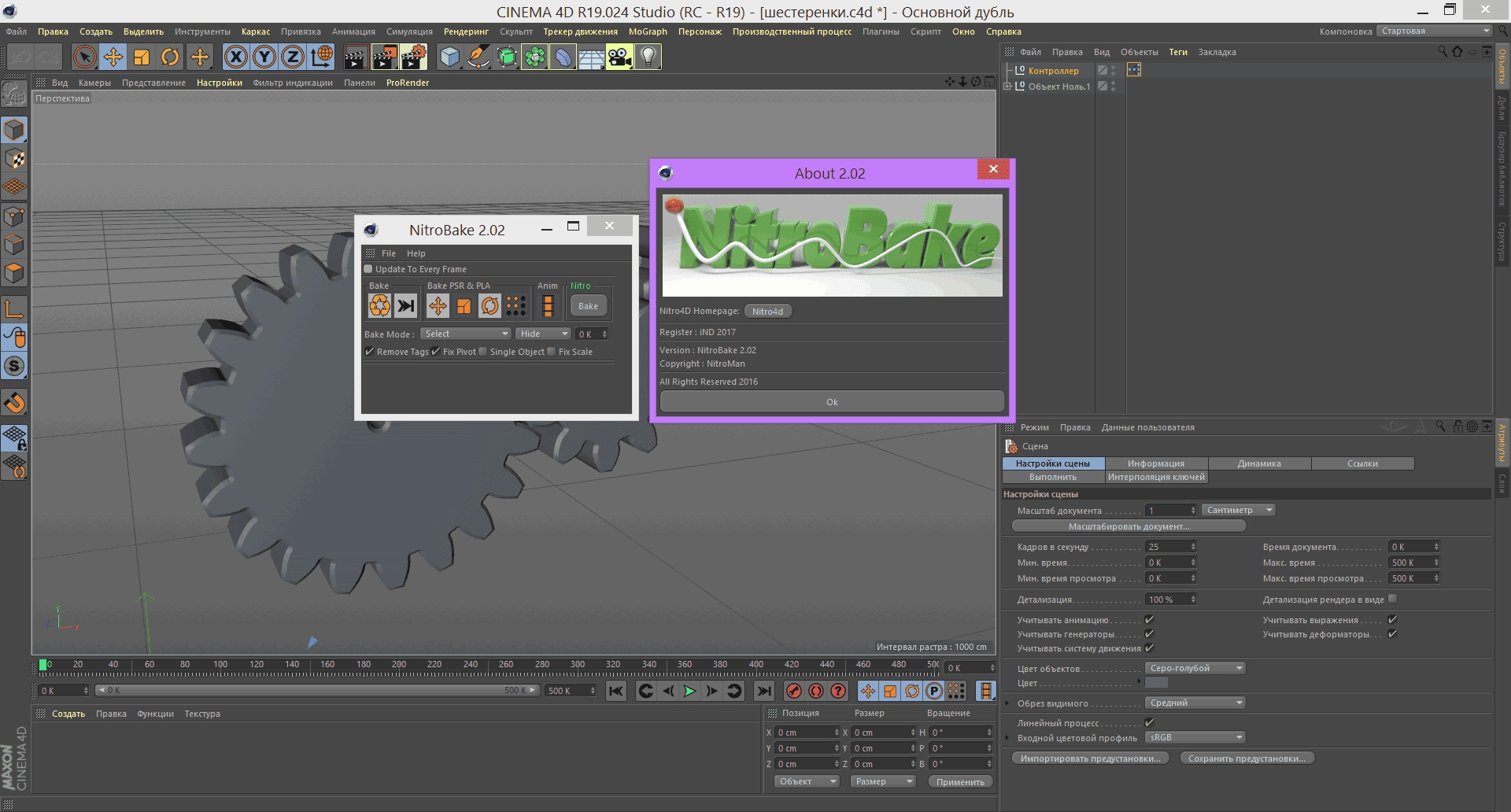Open Рендеринг menu
The image size is (1511, 812).
466,31
